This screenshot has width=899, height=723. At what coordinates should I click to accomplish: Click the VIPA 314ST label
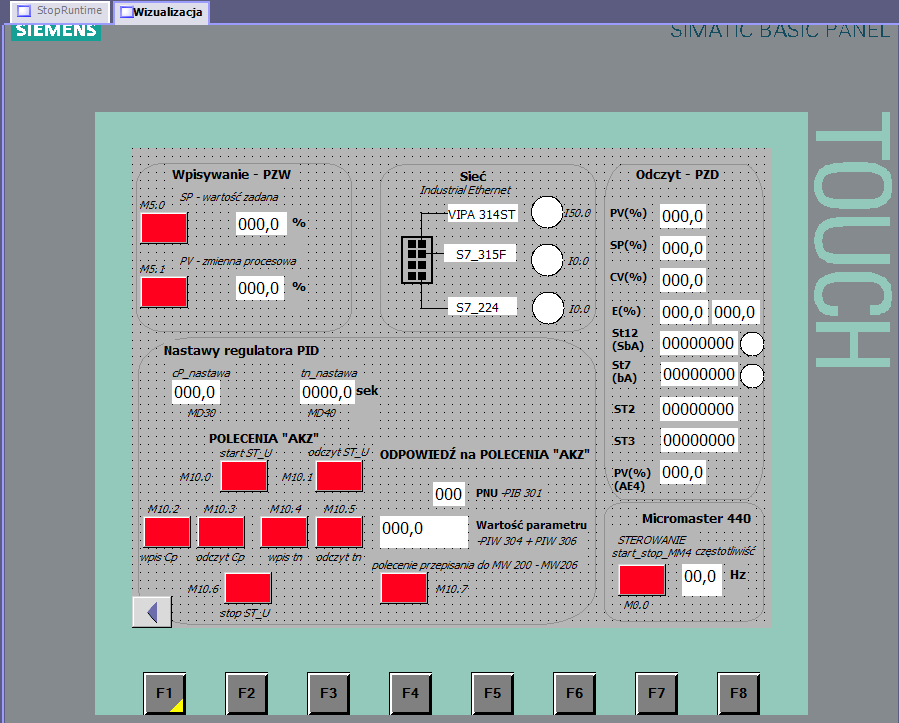[482, 214]
